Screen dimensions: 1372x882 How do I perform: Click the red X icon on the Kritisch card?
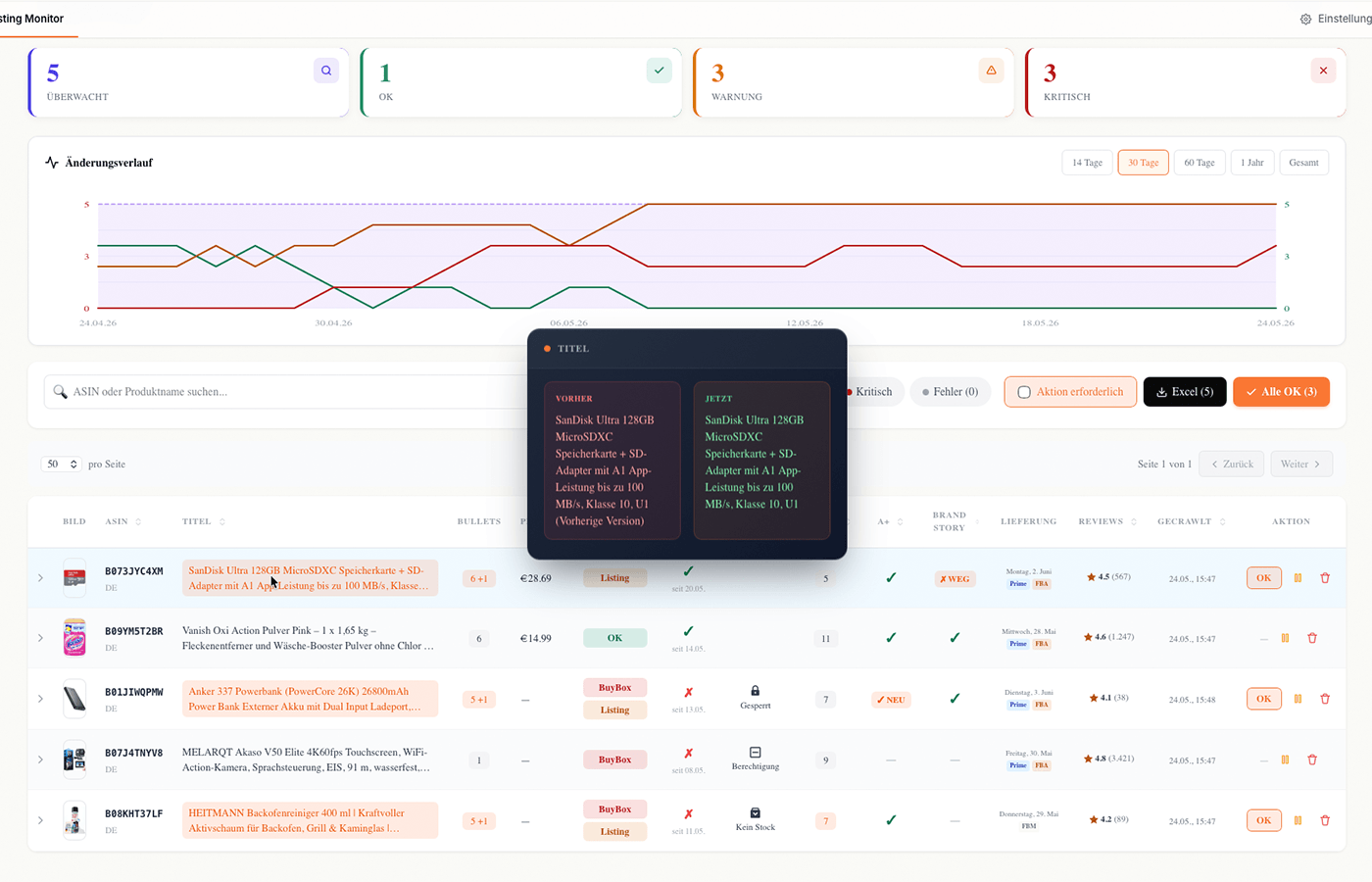pos(1323,71)
